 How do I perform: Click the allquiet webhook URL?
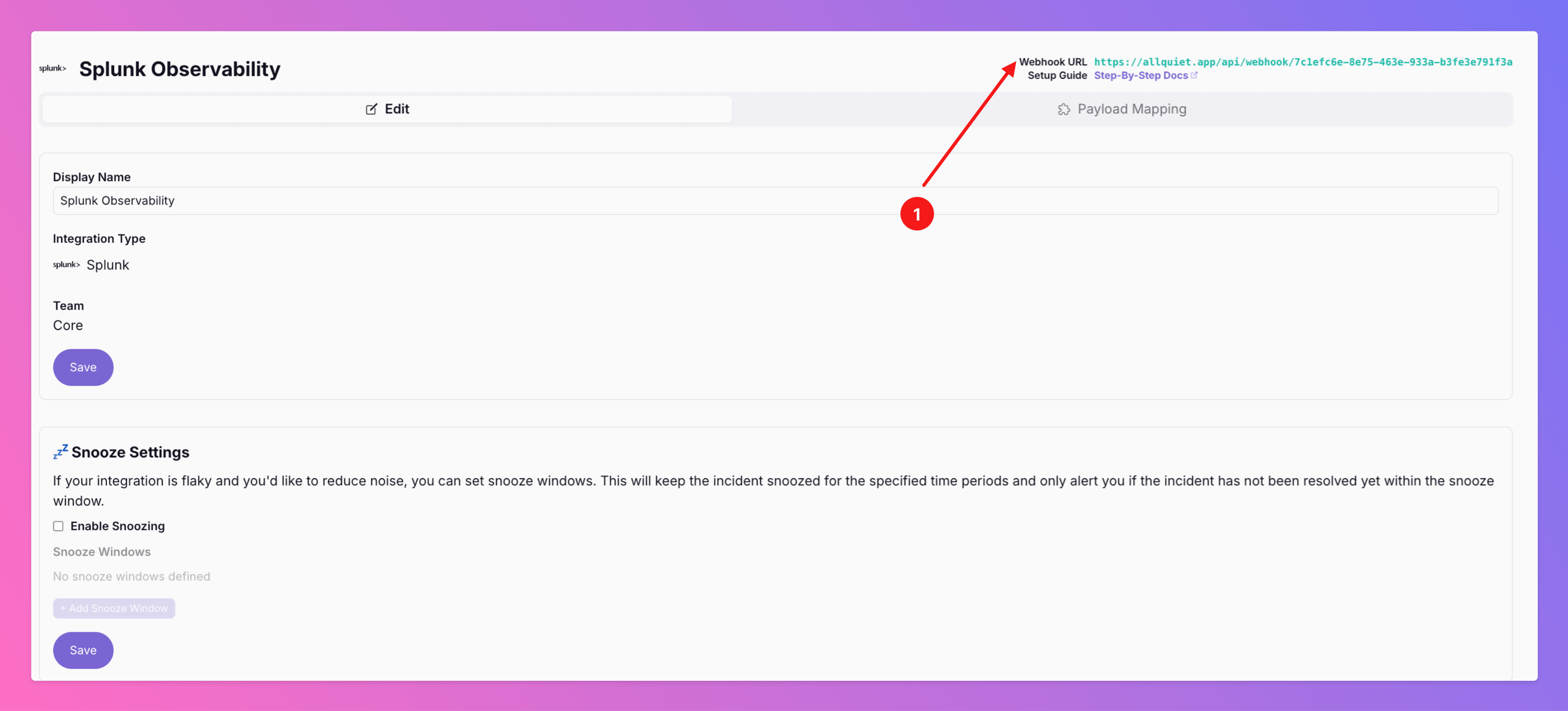[1302, 62]
